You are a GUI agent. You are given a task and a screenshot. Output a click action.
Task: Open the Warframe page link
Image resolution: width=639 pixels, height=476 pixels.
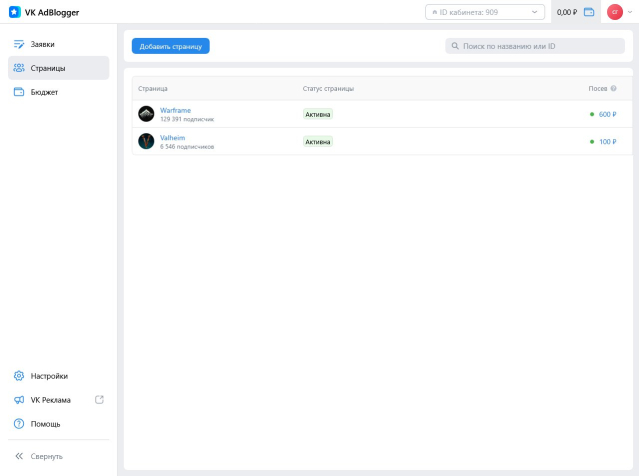175,110
